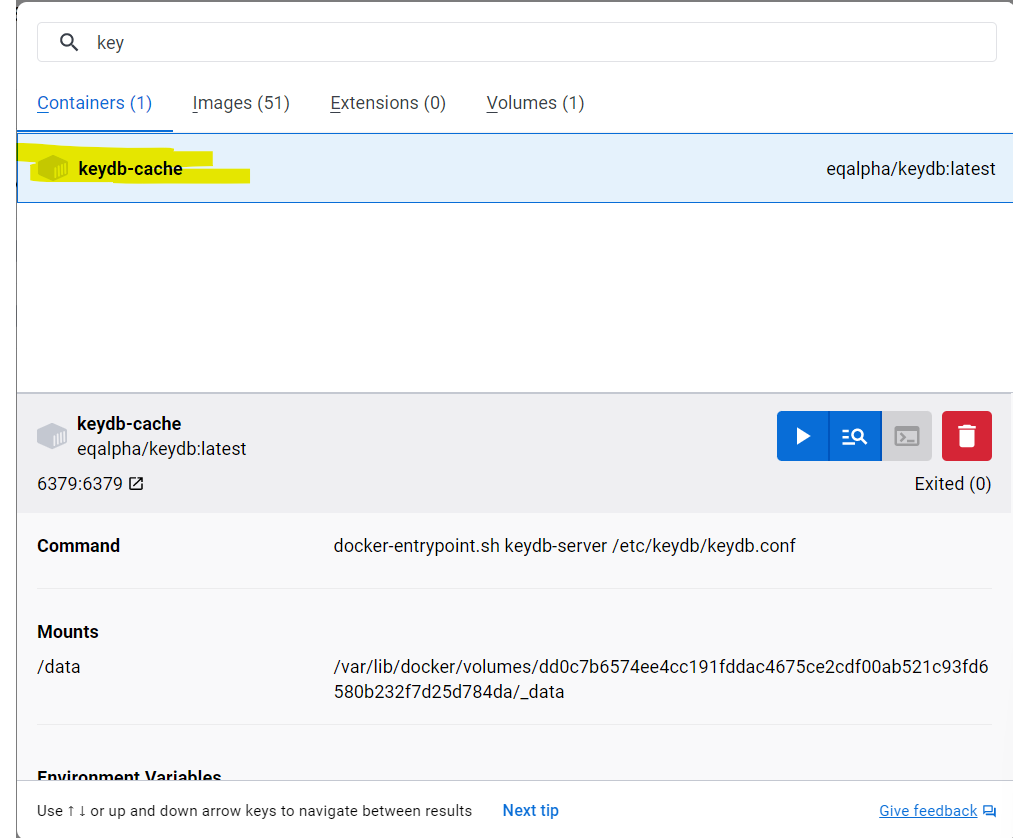Delete keydb-cache using the trash icon
Image resolution: width=1013 pixels, height=838 pixels.
tap(966, 436)
